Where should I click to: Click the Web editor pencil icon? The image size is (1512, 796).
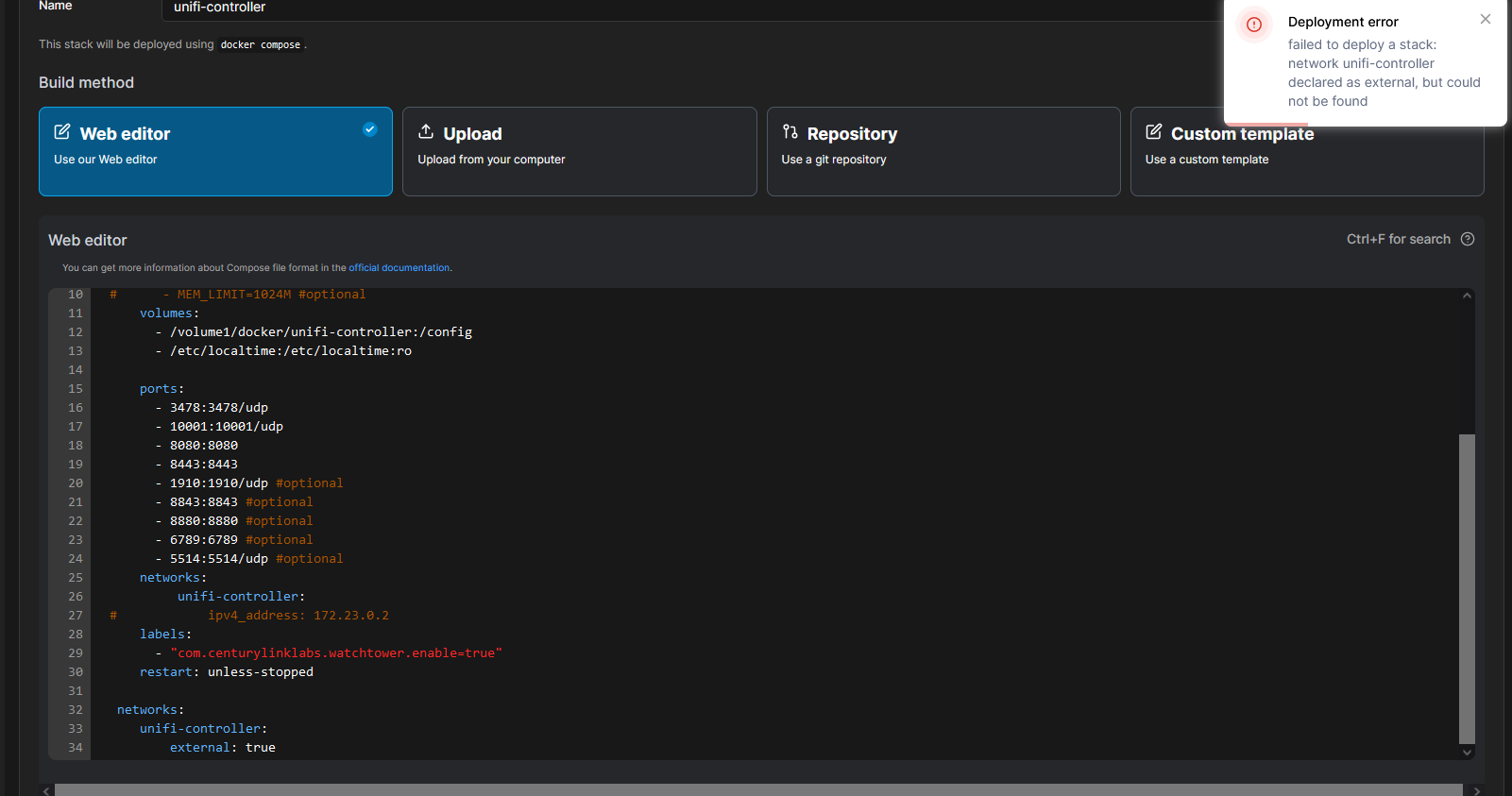(x=62, y=132)
